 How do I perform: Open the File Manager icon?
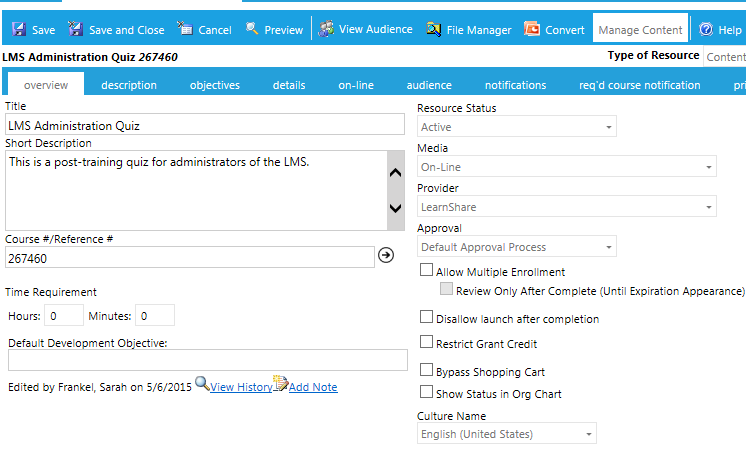tap(433, 30)
